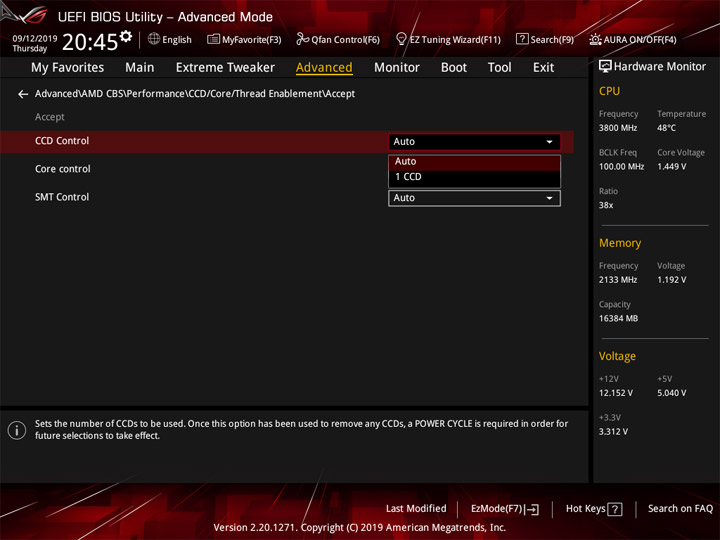Click CPU frequency value 3800 MHz
The width and height of the screenshot is (720, 540).
point(618,128)
